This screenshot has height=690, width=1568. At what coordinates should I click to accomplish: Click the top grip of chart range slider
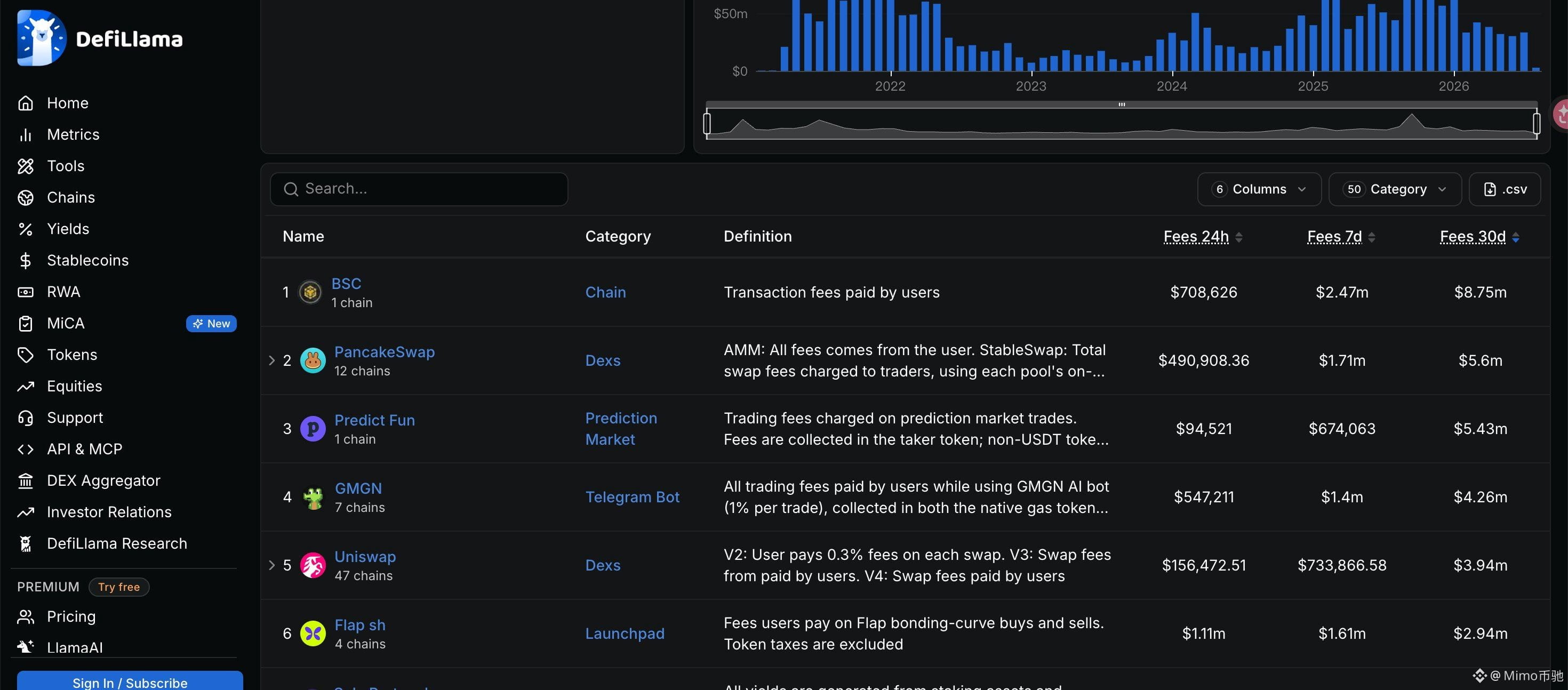pyautogui.click(x=1121, y=105)
